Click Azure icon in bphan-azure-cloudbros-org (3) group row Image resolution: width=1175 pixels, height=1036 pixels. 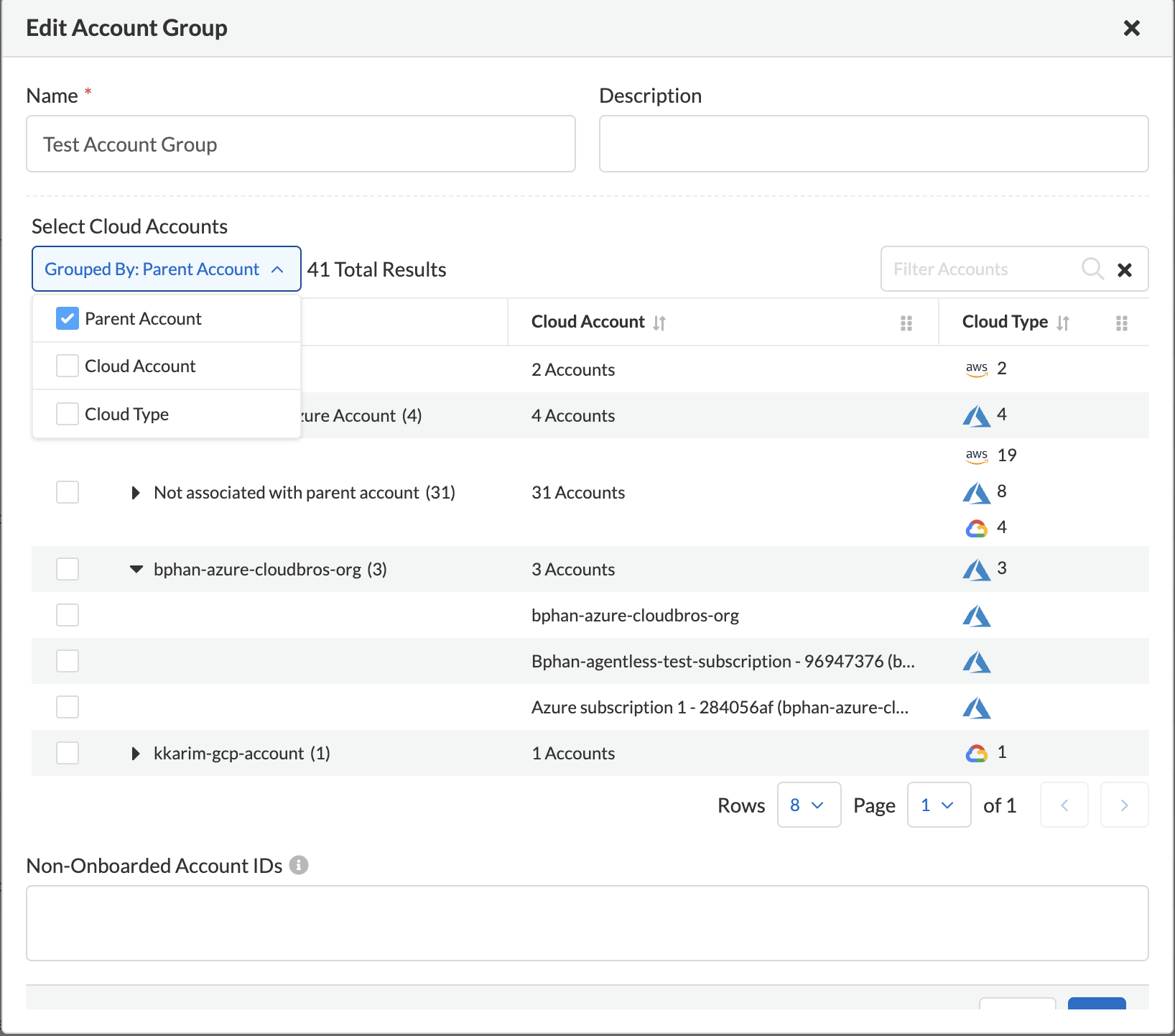pyautogui.click(x=977, y=569)
